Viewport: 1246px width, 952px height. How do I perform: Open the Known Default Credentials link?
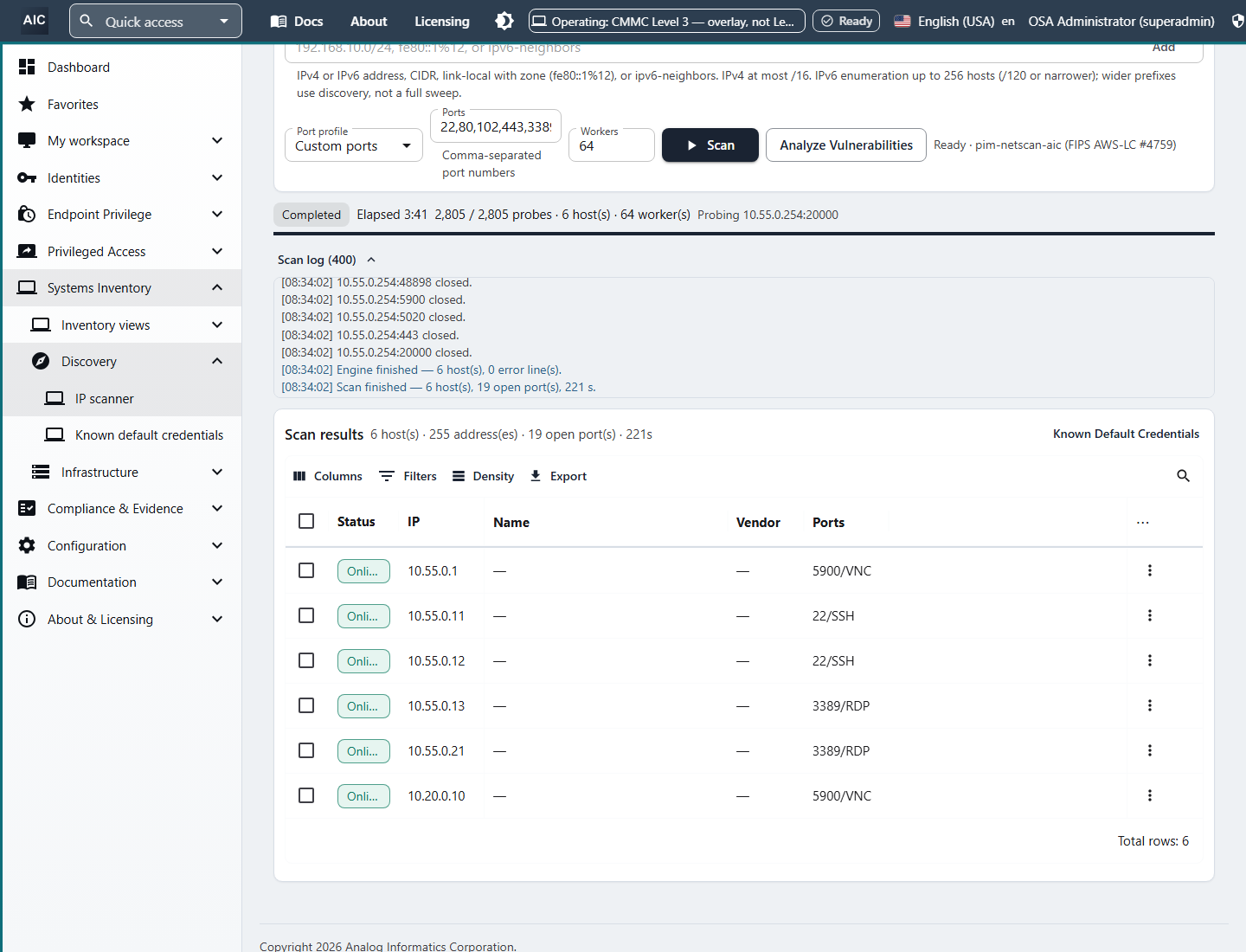(x=1126, y=434)
